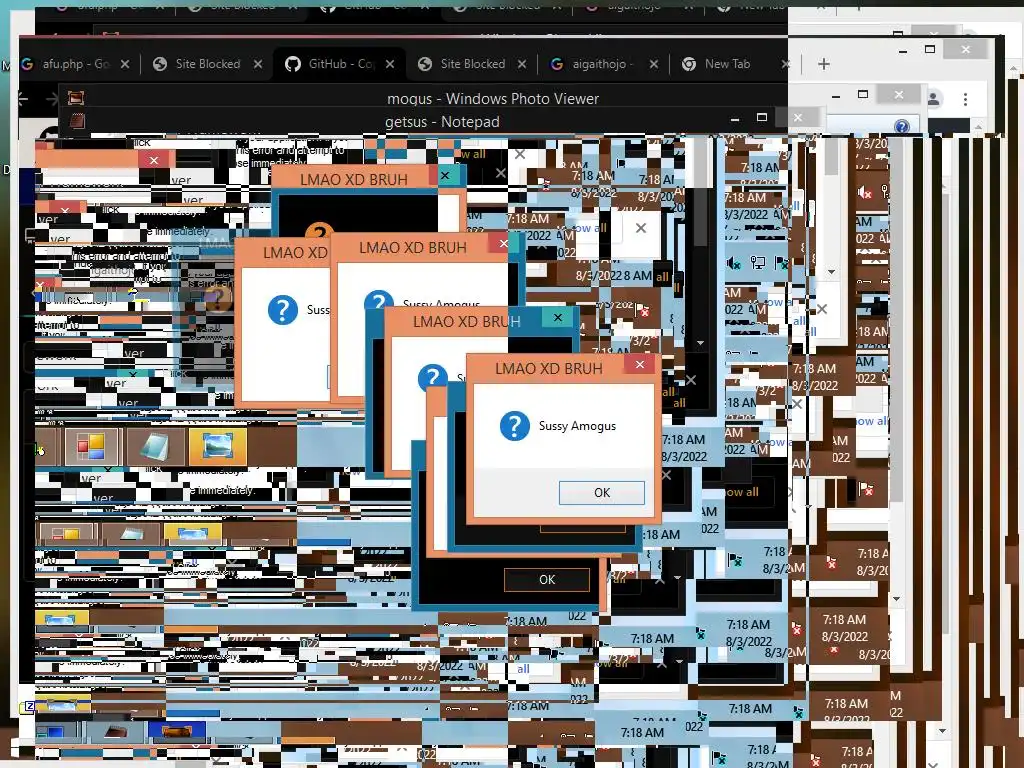Click the question icon in leftmost dialog

tap(283, 310)
